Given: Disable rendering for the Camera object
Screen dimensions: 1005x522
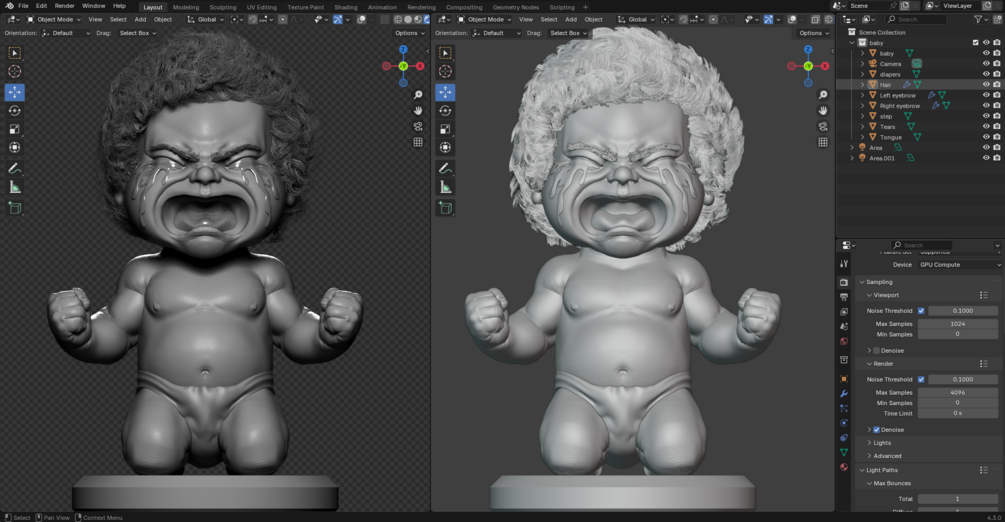Looking at the screenshot, I should (997, 63).
